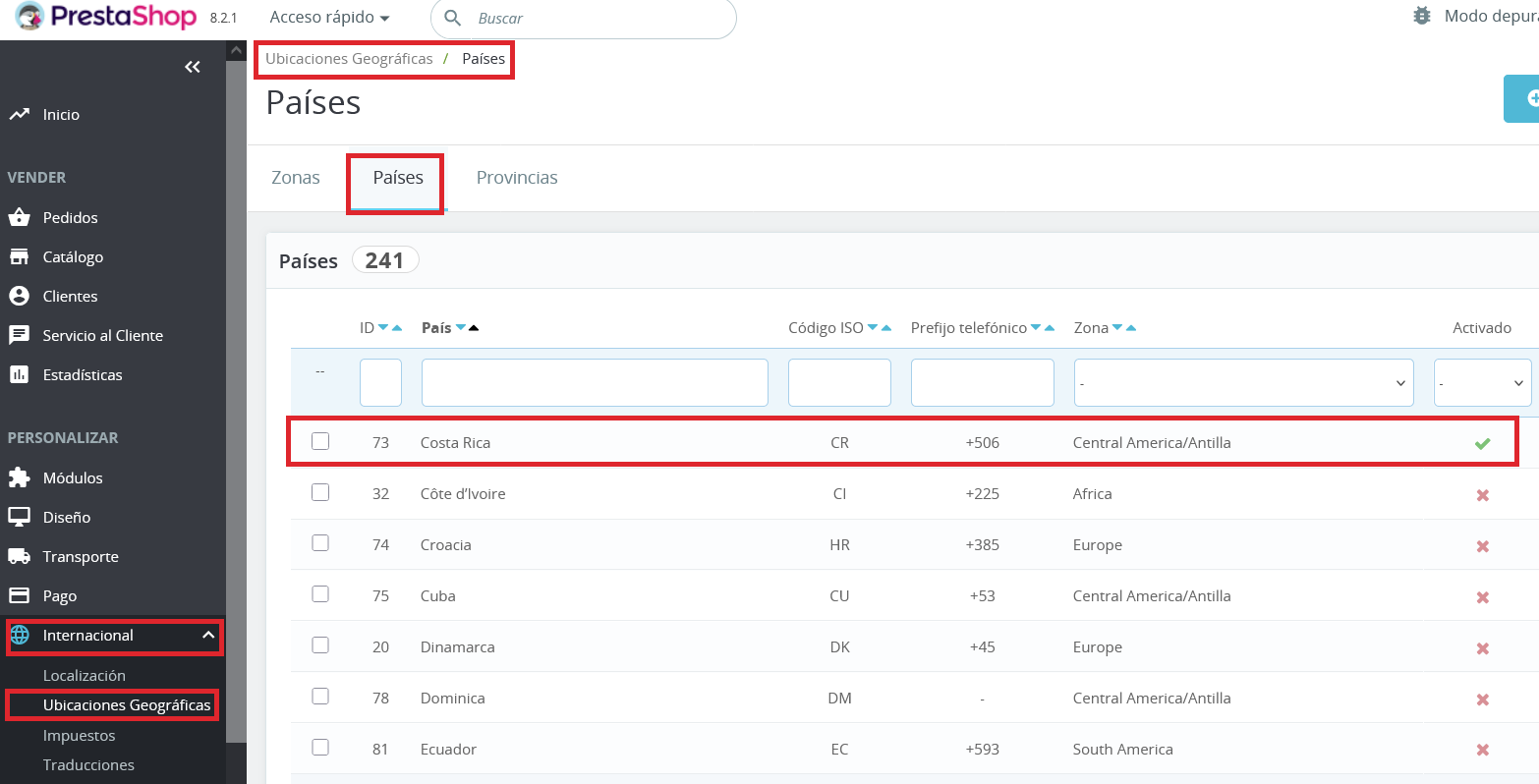Click the magnifier icon in the search bar

pos(453,19)
